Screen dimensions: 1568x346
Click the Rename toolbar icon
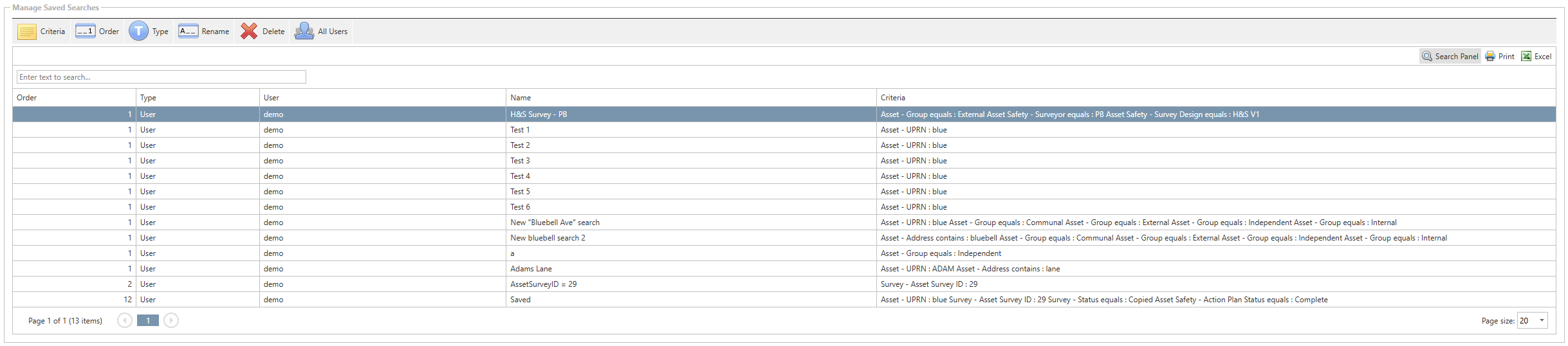pos(189,32)
